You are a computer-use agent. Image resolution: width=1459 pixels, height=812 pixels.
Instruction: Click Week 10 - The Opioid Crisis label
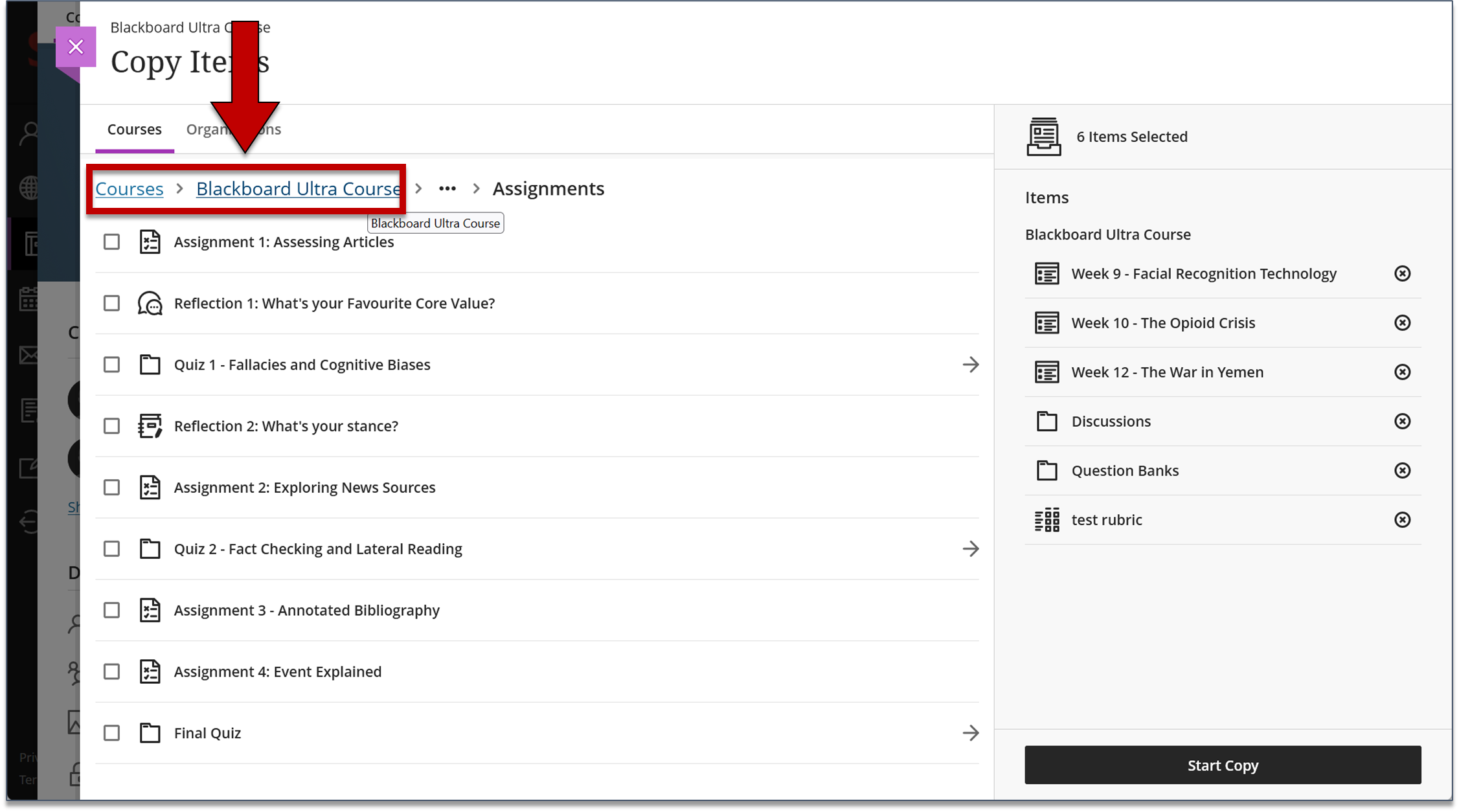[x=1162, y=322]
